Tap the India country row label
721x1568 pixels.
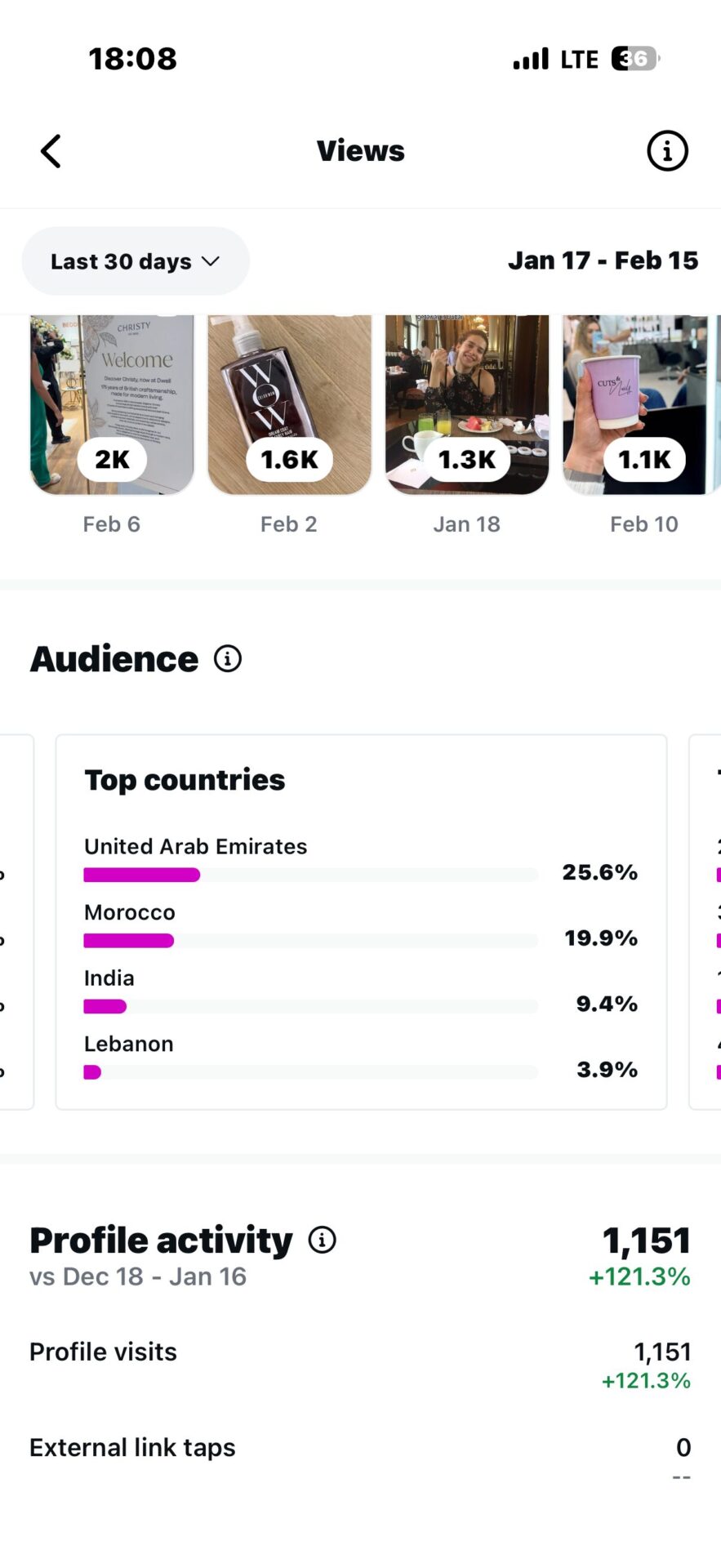click(109, 978)
